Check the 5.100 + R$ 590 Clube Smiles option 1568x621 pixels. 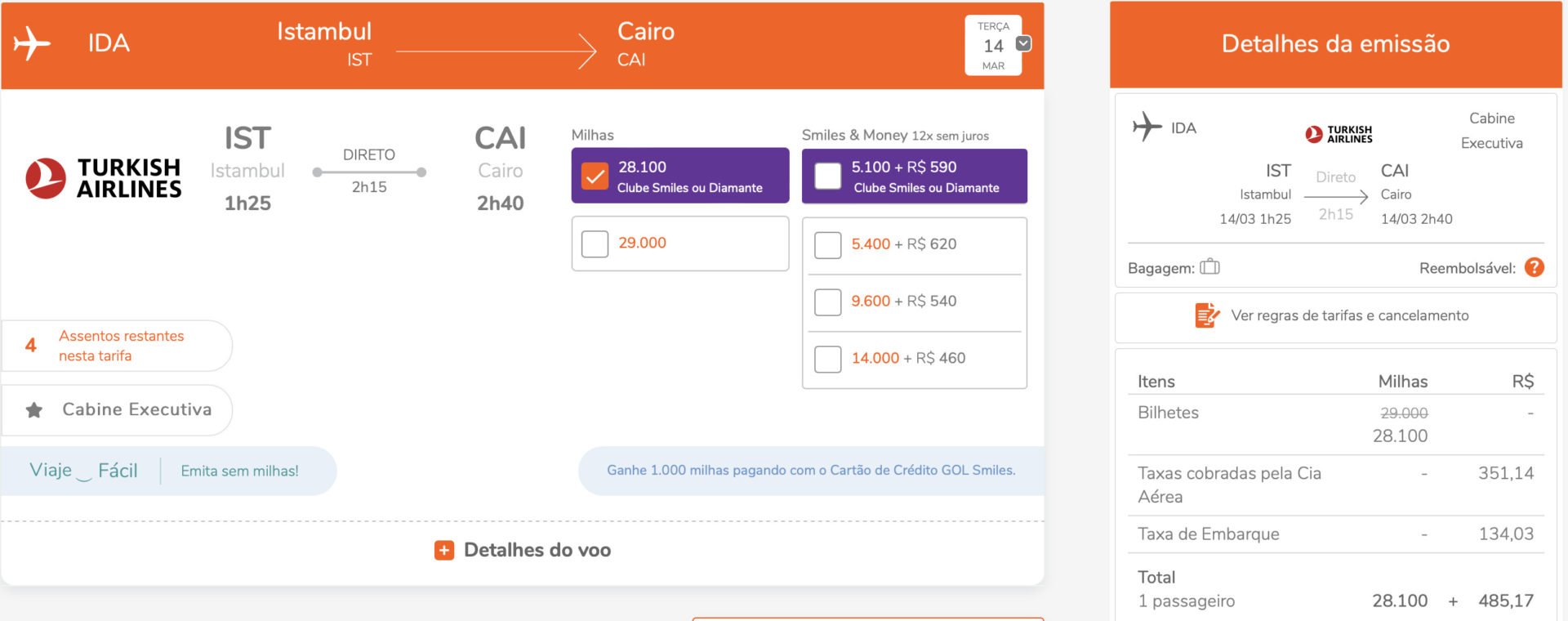(827, 176)
